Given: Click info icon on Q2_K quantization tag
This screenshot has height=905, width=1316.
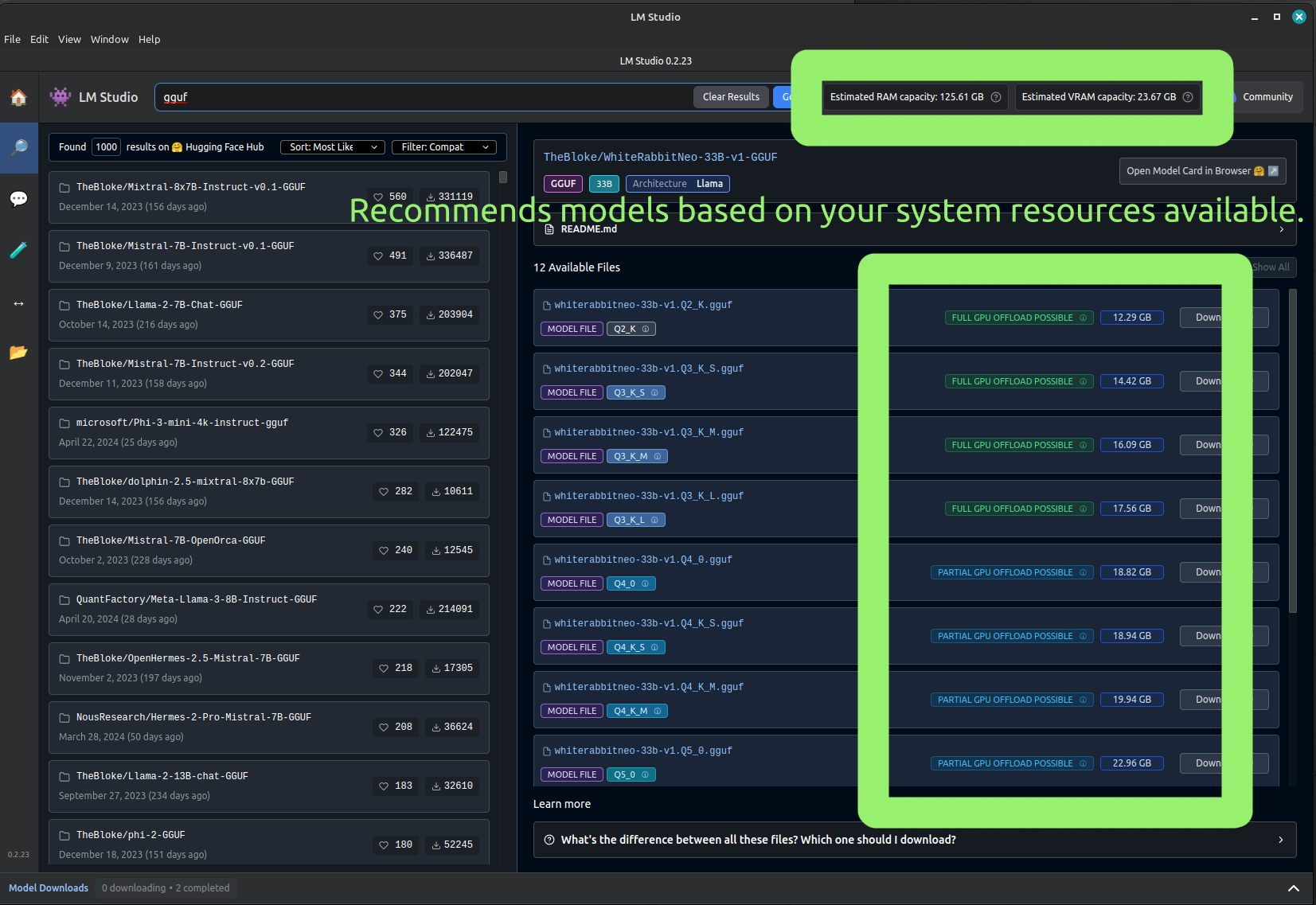Looking at the screenshot, I should coord(646,329).
